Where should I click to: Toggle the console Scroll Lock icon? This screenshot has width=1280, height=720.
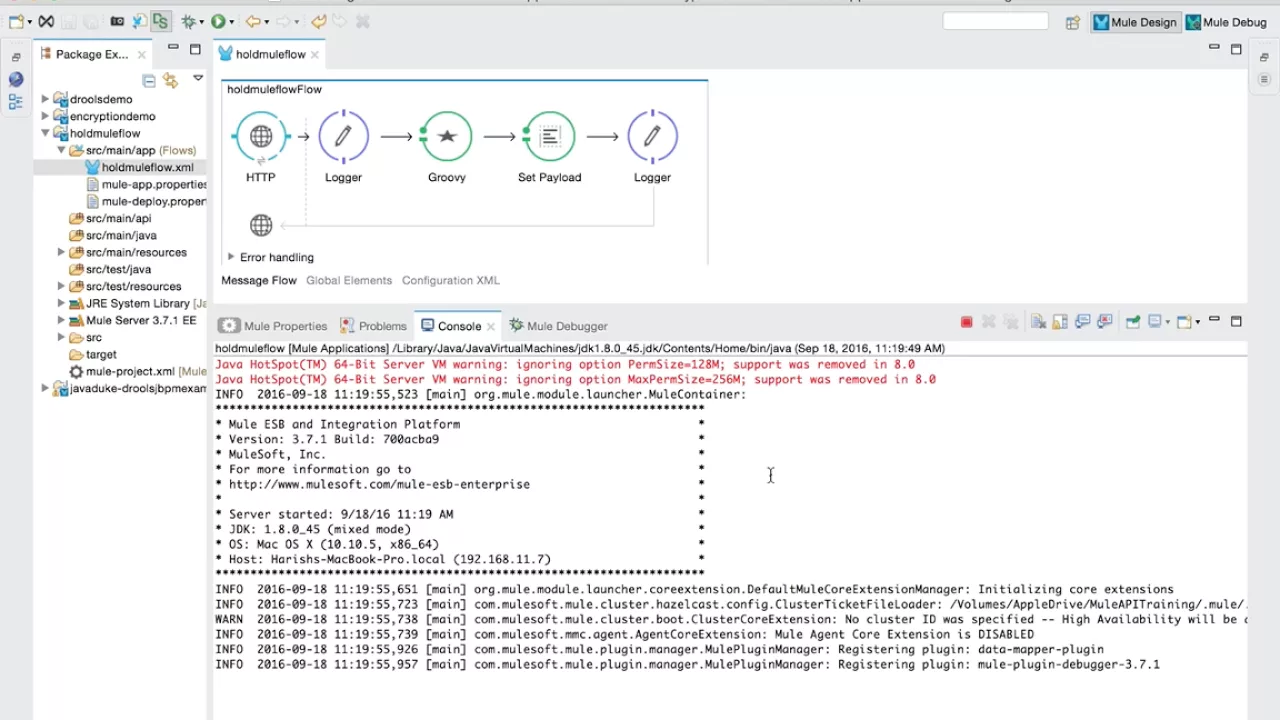(1060, 322)
